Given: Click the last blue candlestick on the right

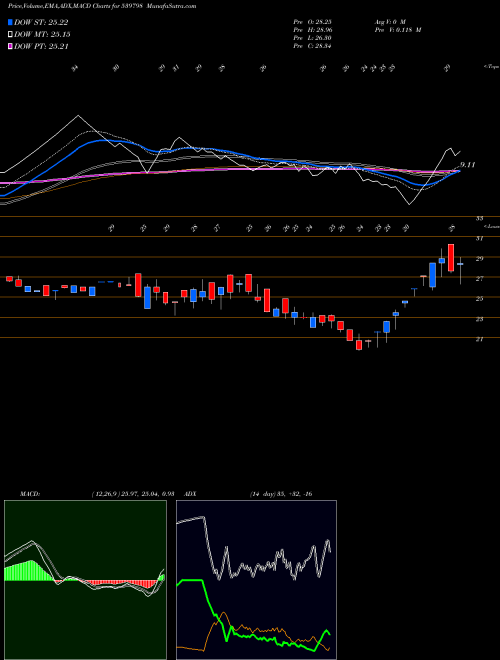Looking at the screenshot, I should pyautogui.click(x=460, y=264).
